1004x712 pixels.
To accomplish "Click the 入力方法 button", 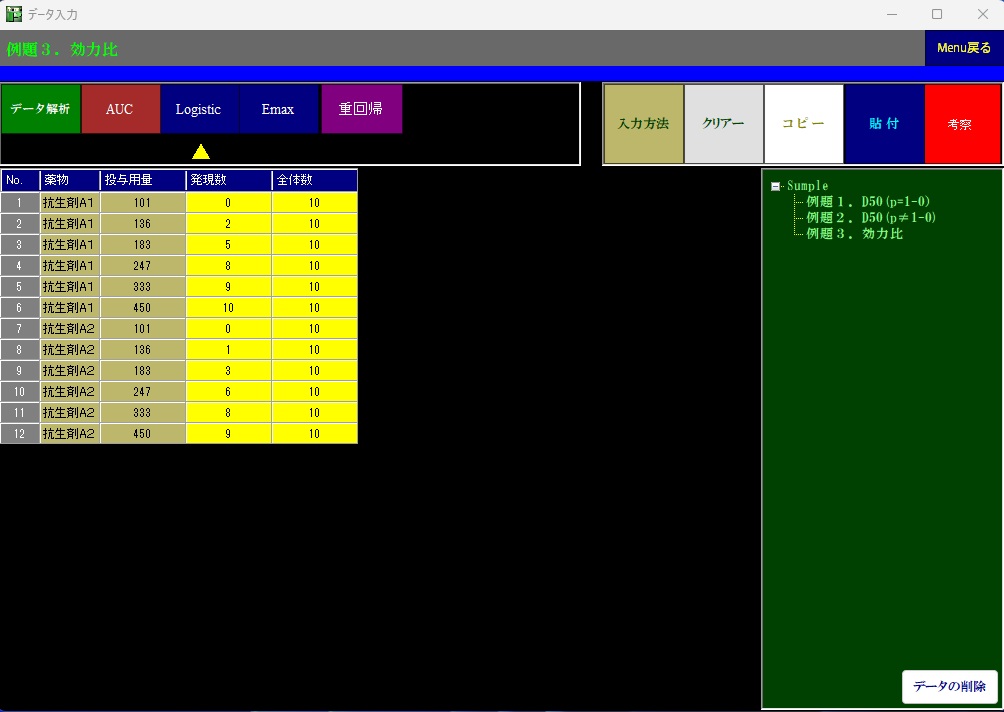I will pos(643,124).
